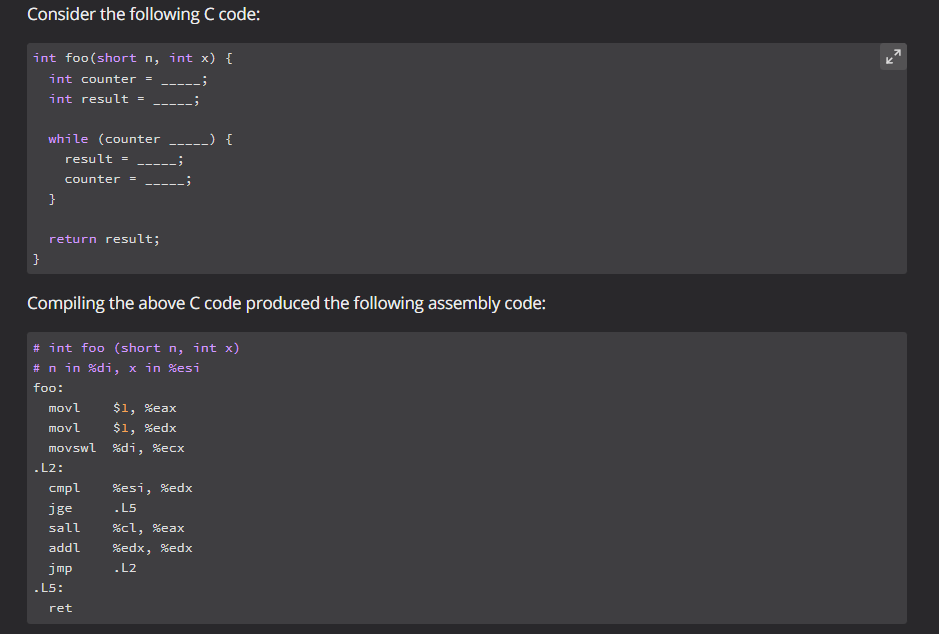Click the heading Consider the following C code

[x=143, y=14]
